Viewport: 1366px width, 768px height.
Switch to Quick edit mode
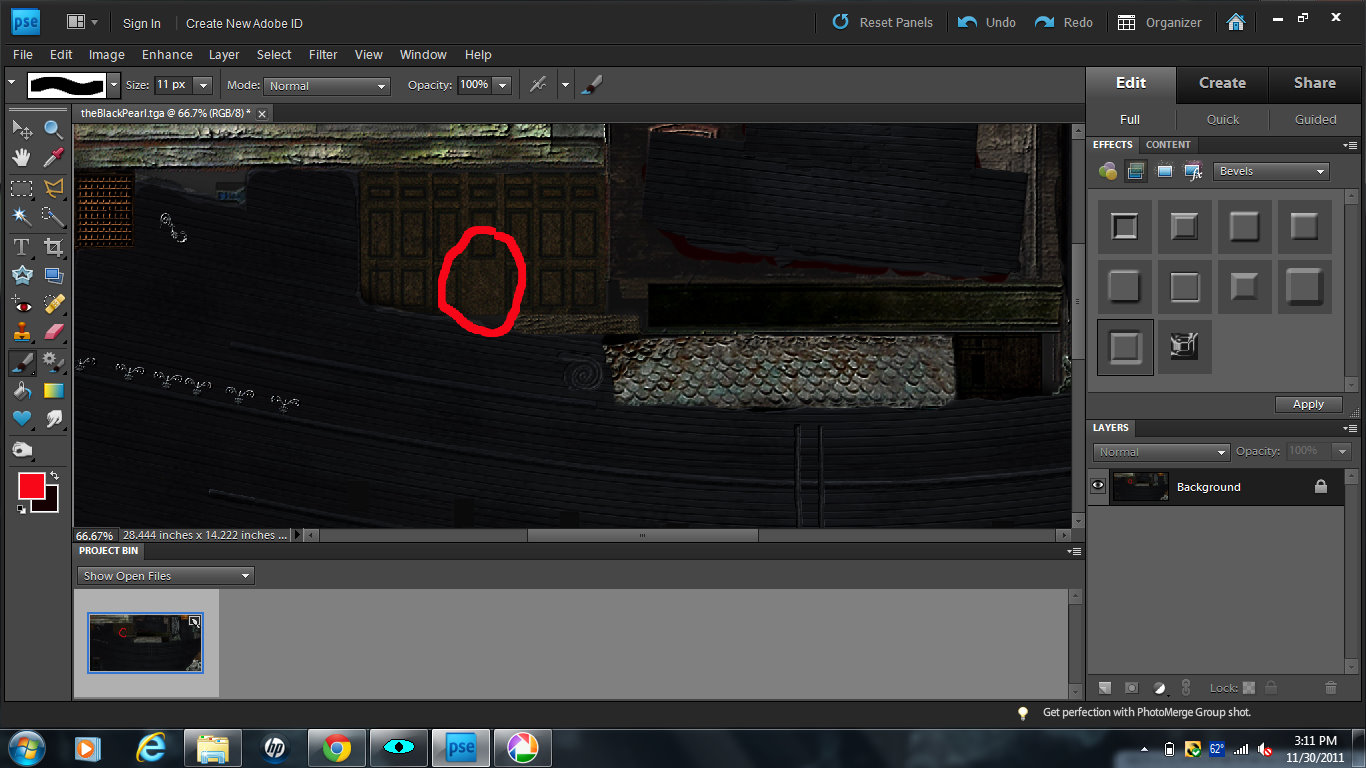(x=1222, y=119)
